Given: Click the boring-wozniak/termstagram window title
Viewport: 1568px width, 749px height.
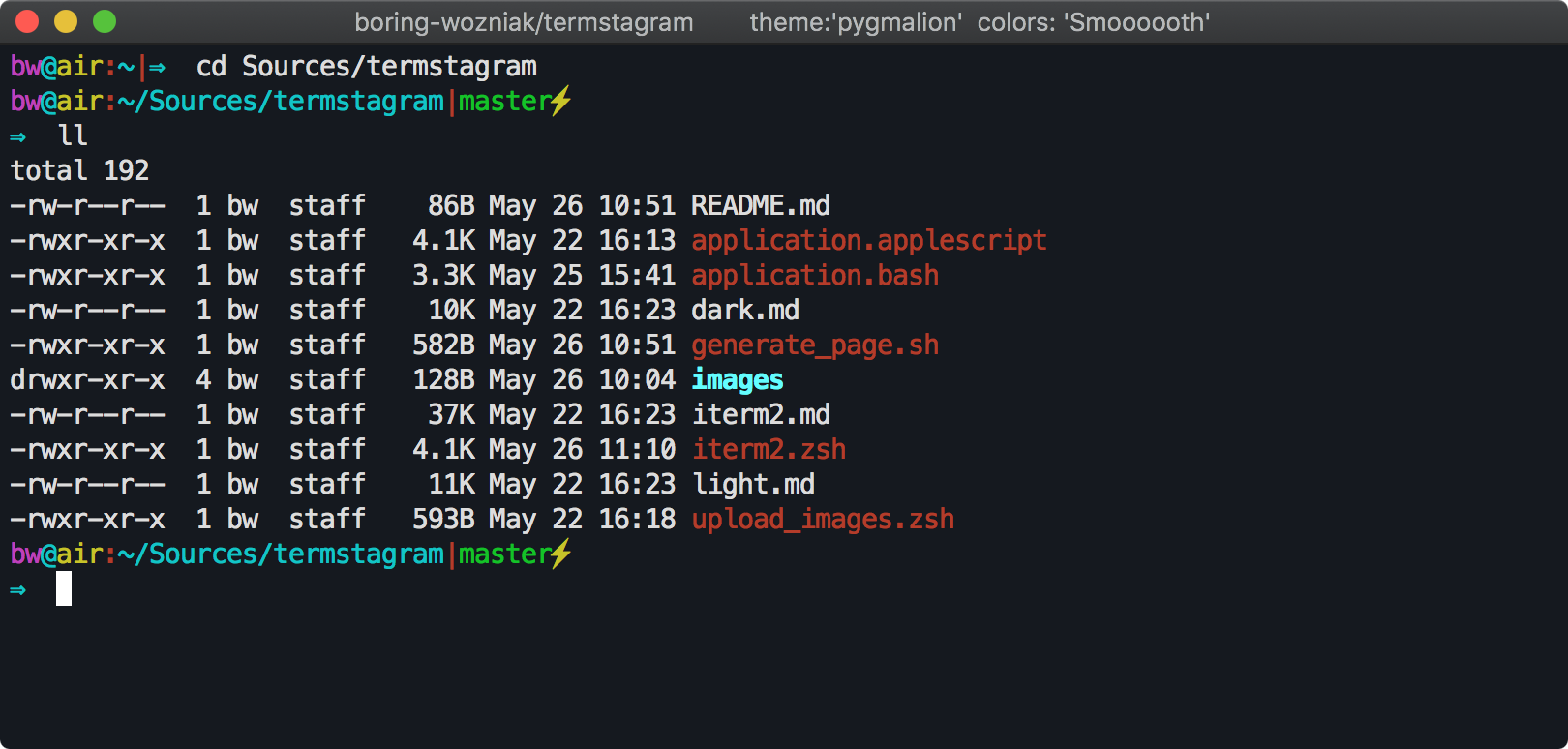Looking at the screenshot, I should [x=524, y=22].
